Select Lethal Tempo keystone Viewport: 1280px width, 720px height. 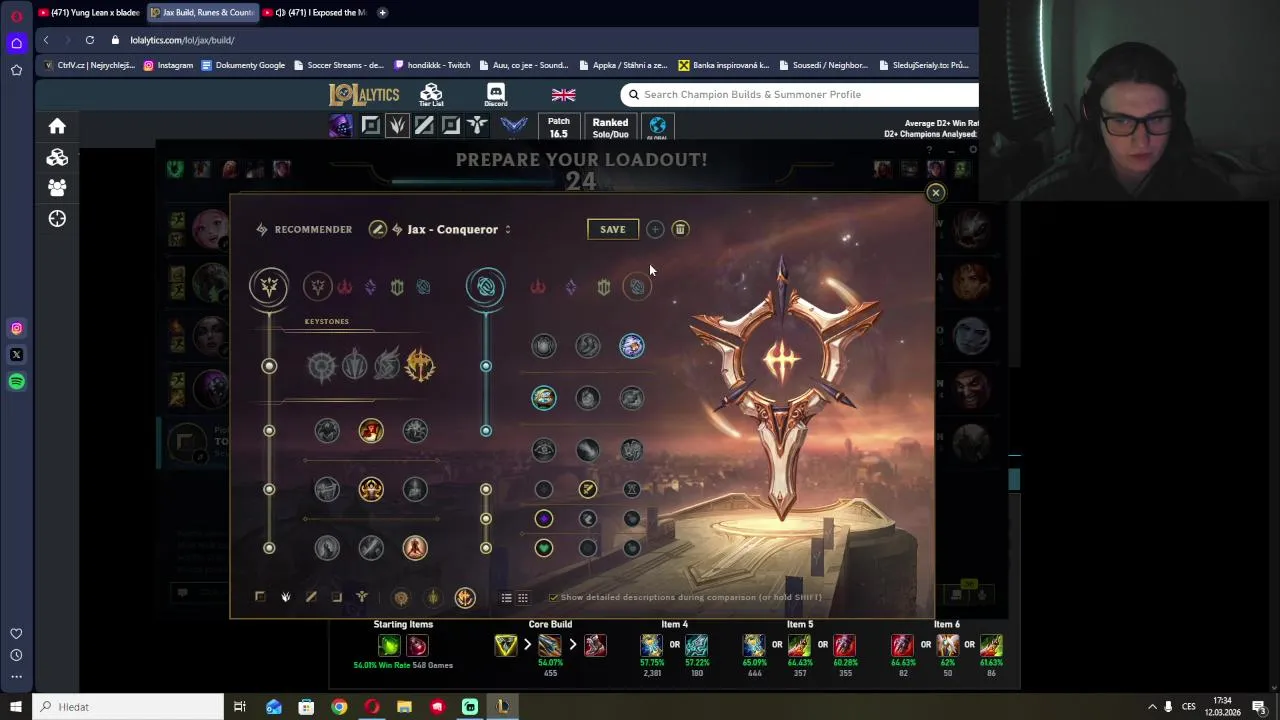[354, 366]
